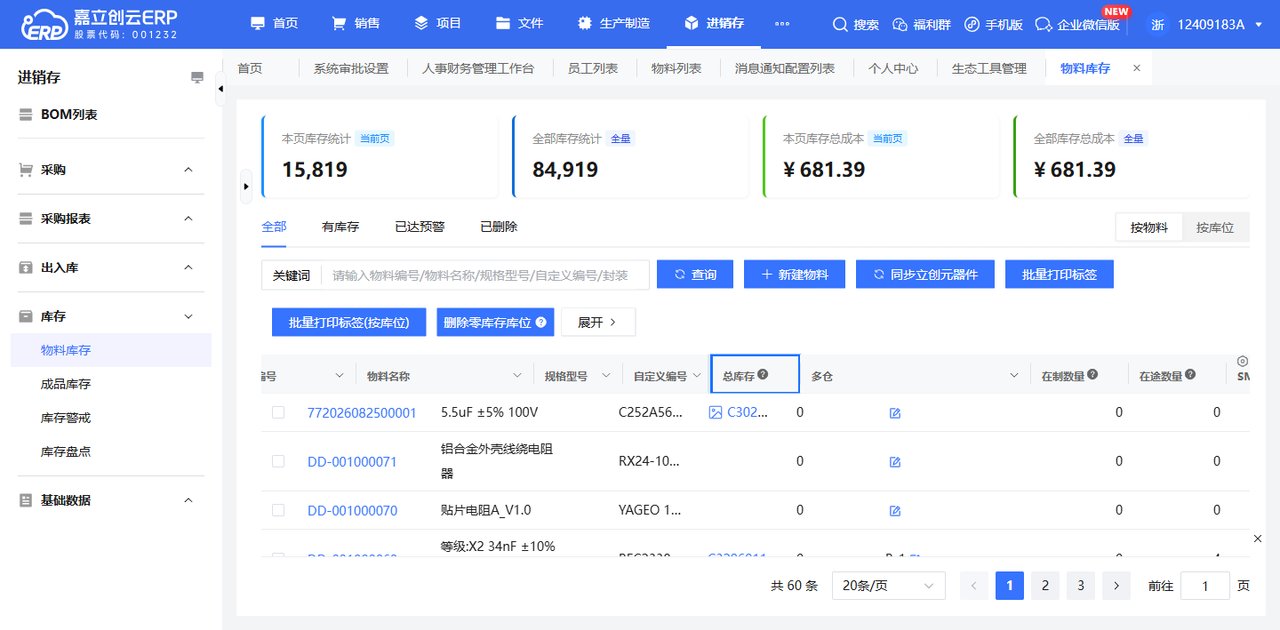
Task: Select the 进销存 navigation menu
Action: (x=713, y=23)
